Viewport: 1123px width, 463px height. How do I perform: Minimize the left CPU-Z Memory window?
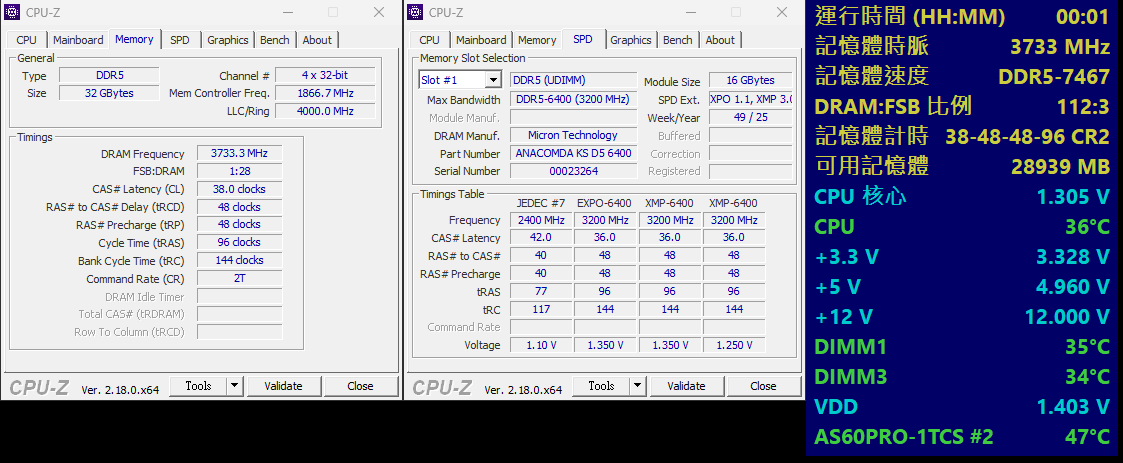point(288,13)
